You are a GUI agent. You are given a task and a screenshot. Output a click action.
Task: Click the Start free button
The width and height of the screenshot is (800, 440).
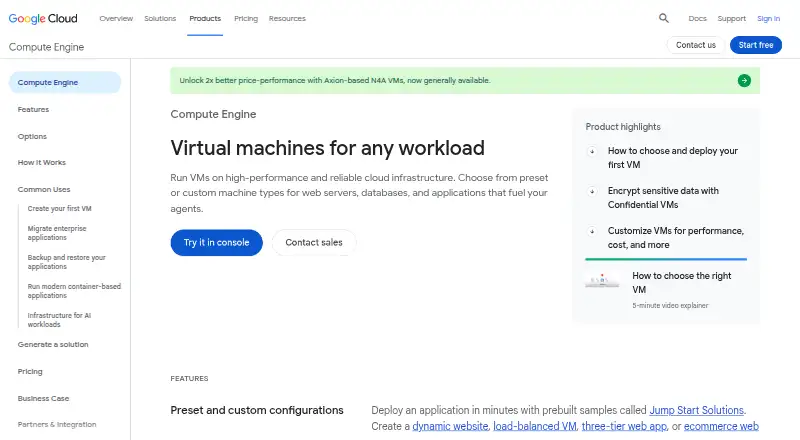(x=756, y=45)
